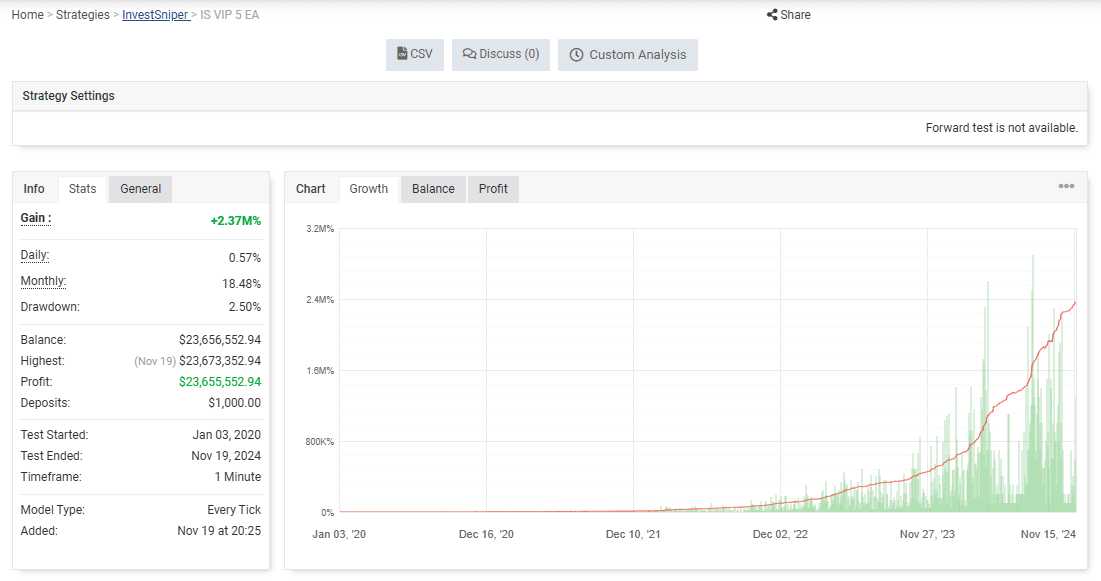Click the Share icon
Screen dimensions: 1101x581
[x=772, y=15]
